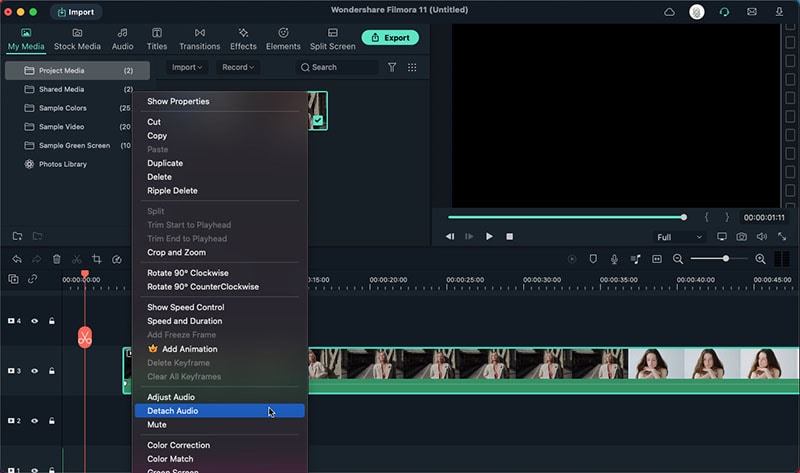This screenshot has width=800, height=473.
Task: Enter fullscreen preview mode
Action: coord(782,237)
